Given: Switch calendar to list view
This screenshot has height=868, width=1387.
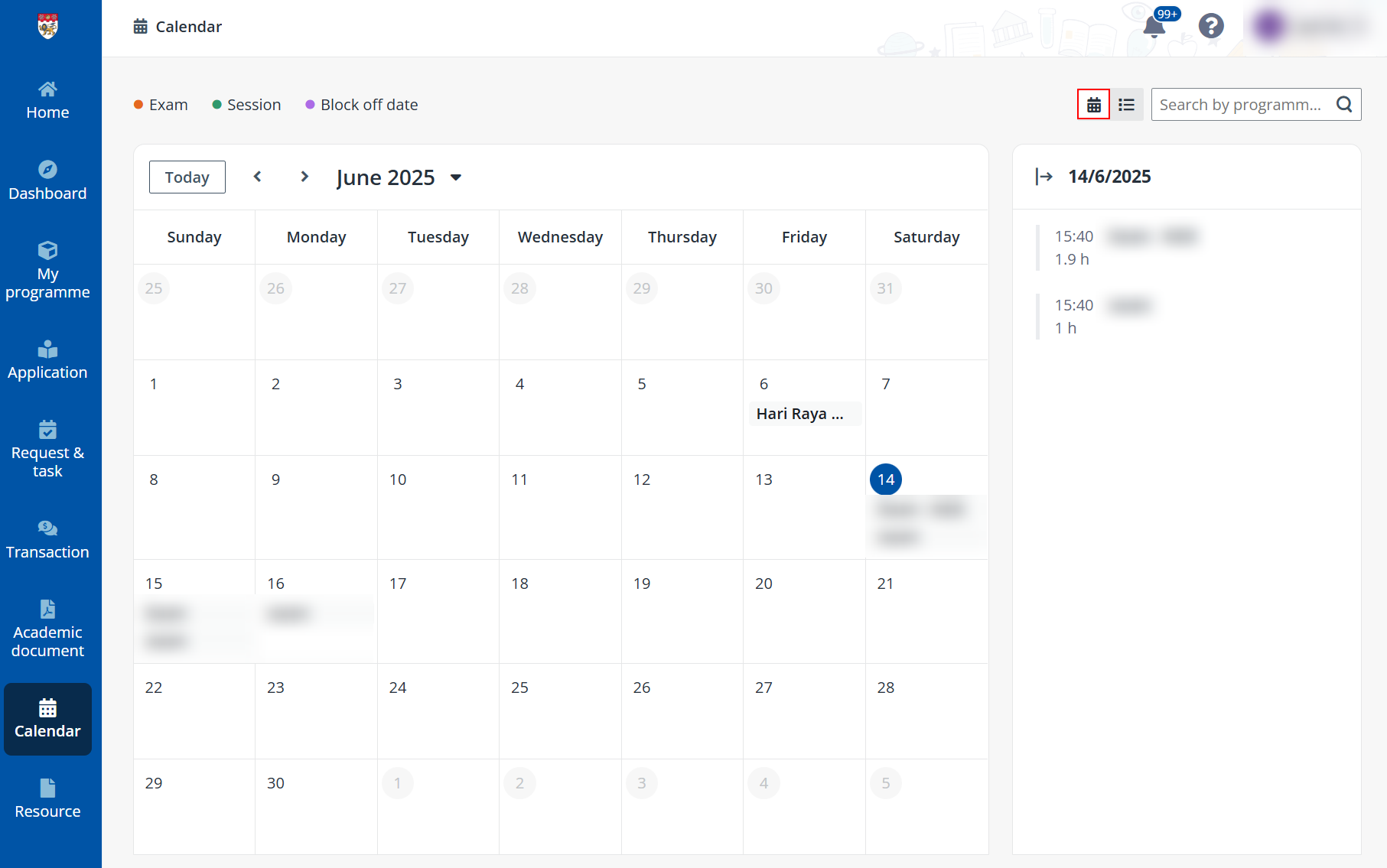Looking at the screenshot, I should tap(1126, 104).
